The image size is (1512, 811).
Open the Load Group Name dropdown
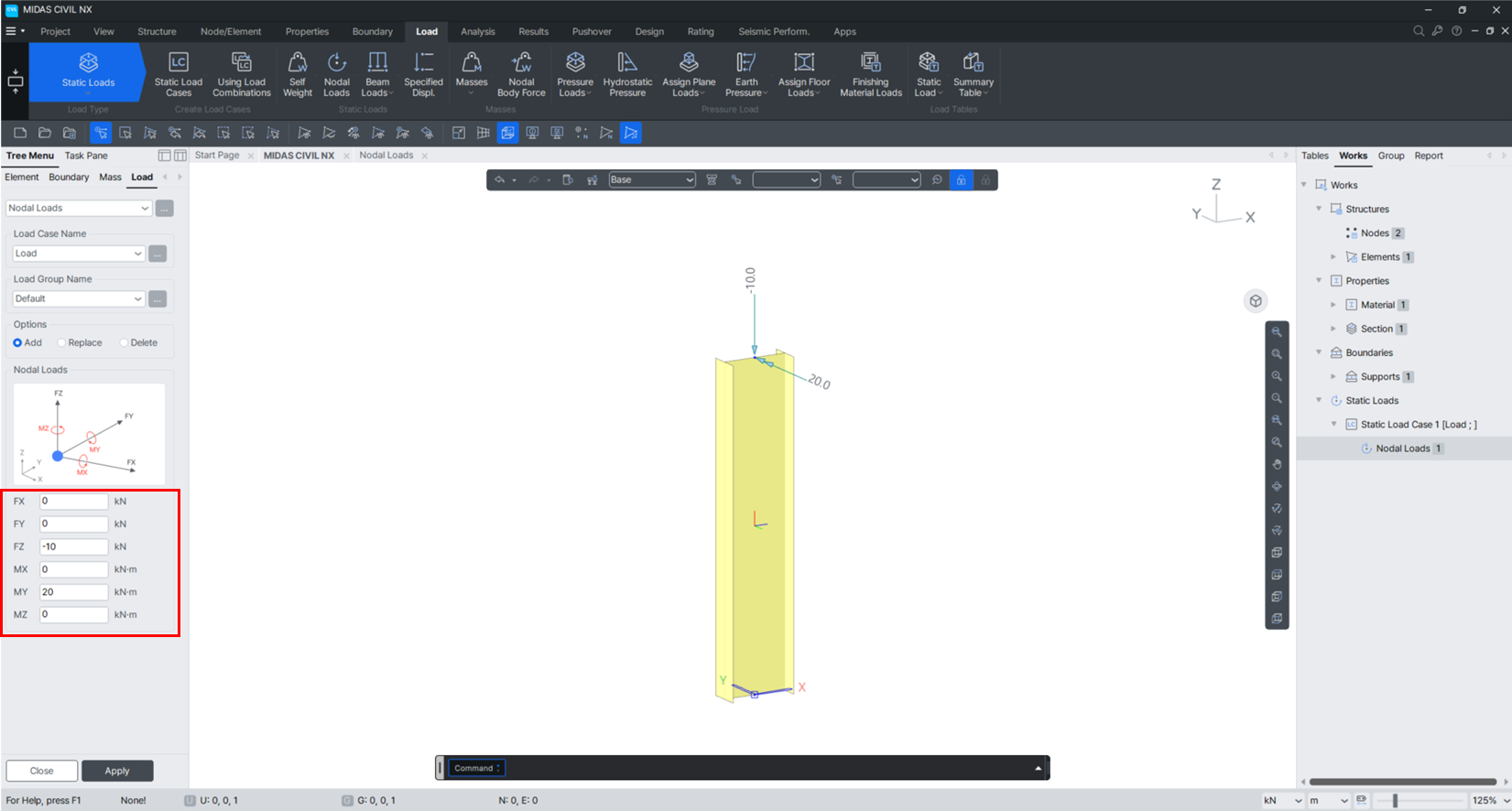pos(79,298)
